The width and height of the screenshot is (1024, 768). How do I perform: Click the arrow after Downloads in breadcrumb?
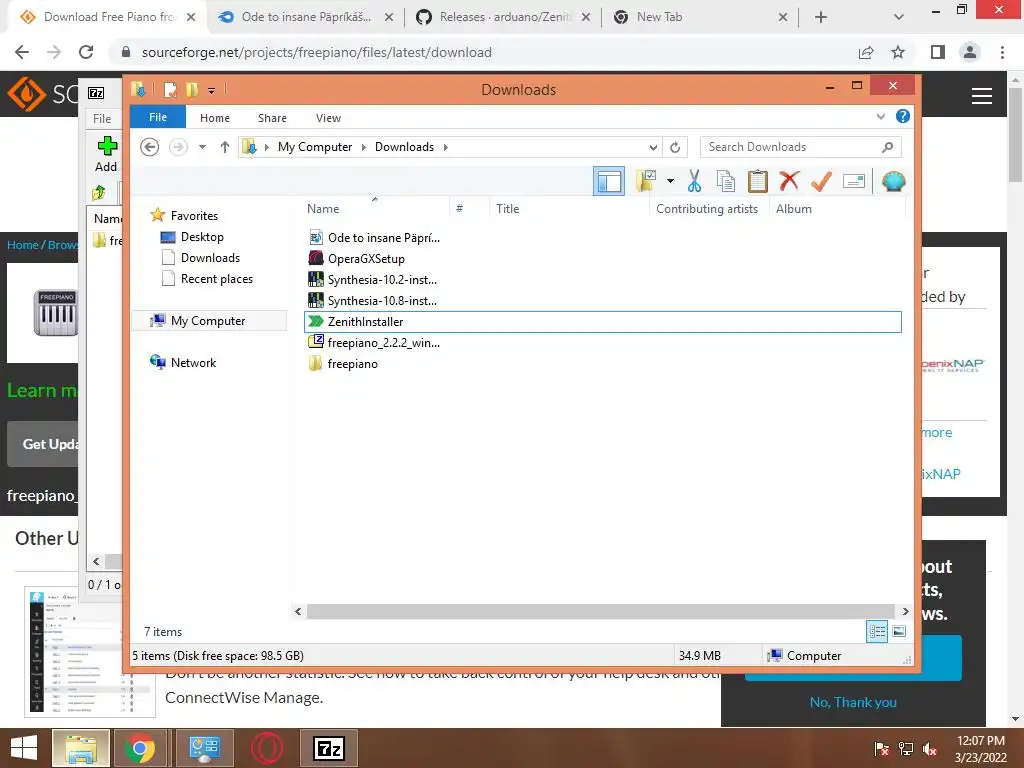(x=445, y=147)
